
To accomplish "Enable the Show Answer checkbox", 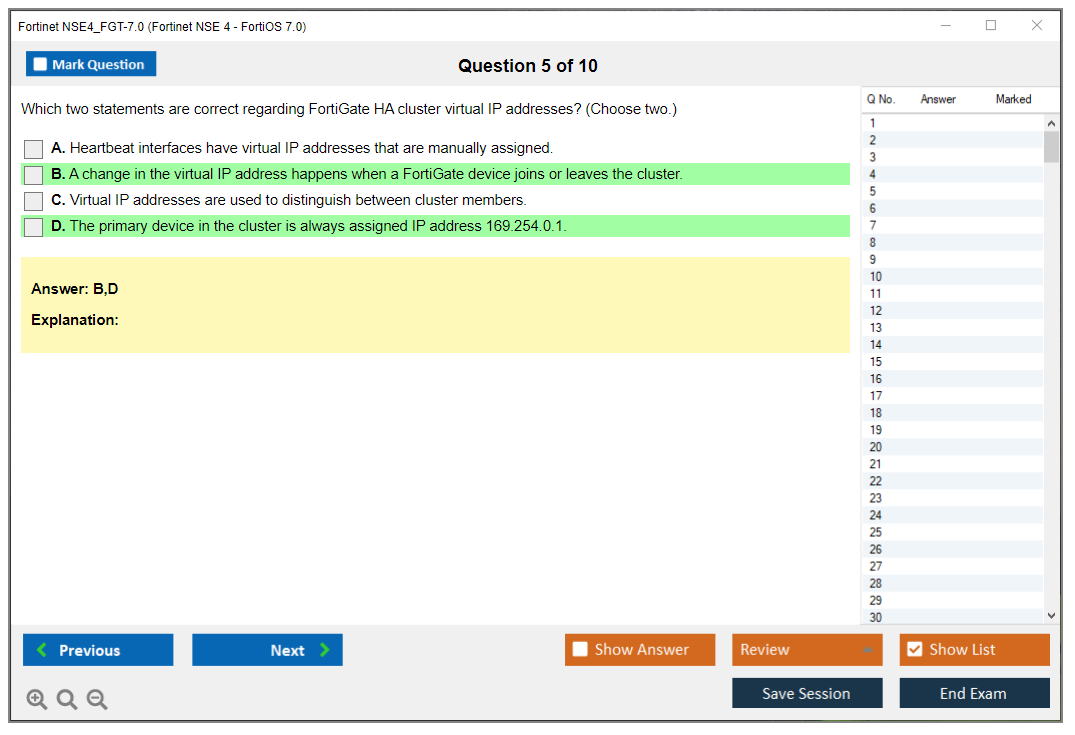I will [x=580, y=650].
